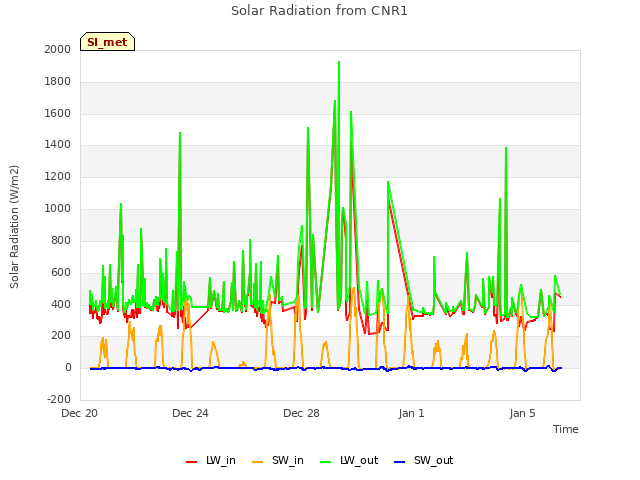This screenshot has width=640, height=480.
Task: Click the y-axis title Solar Radiation (W/m2)
Action: click(x=14, y=227)
